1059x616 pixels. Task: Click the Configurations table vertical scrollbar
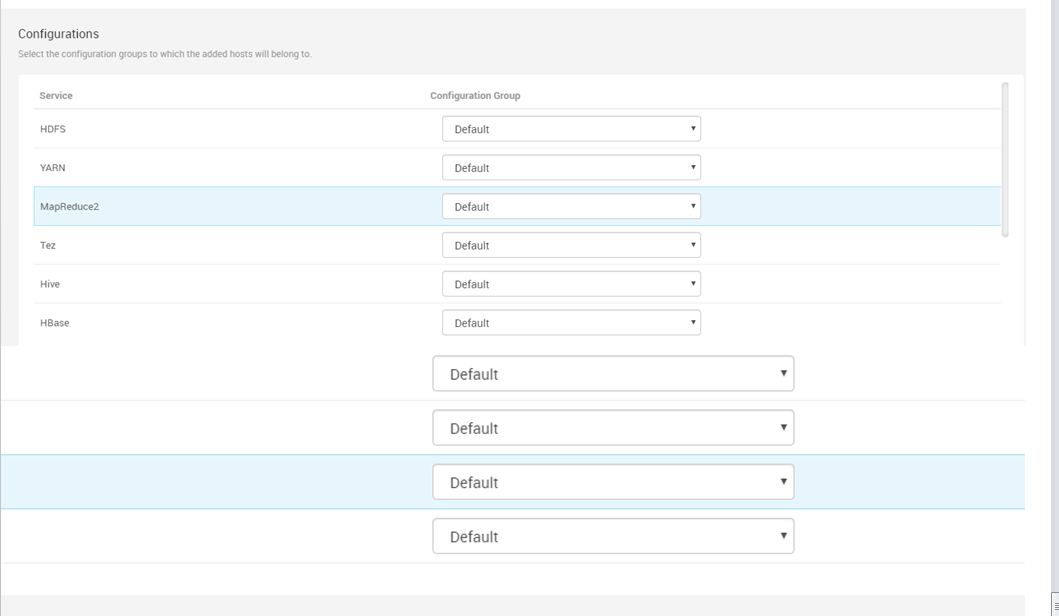pyautogui.click(x=1005, y=159)
